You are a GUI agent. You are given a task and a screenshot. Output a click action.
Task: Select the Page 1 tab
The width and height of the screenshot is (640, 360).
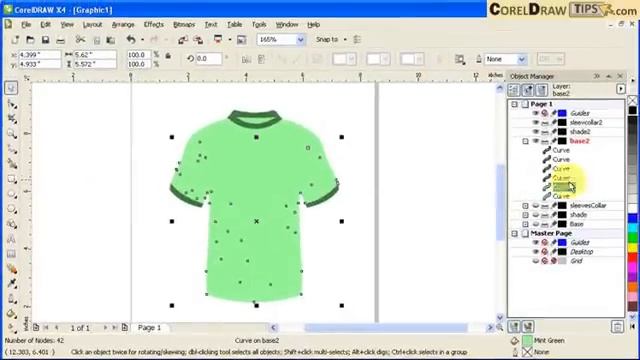[x=149, y=328]
